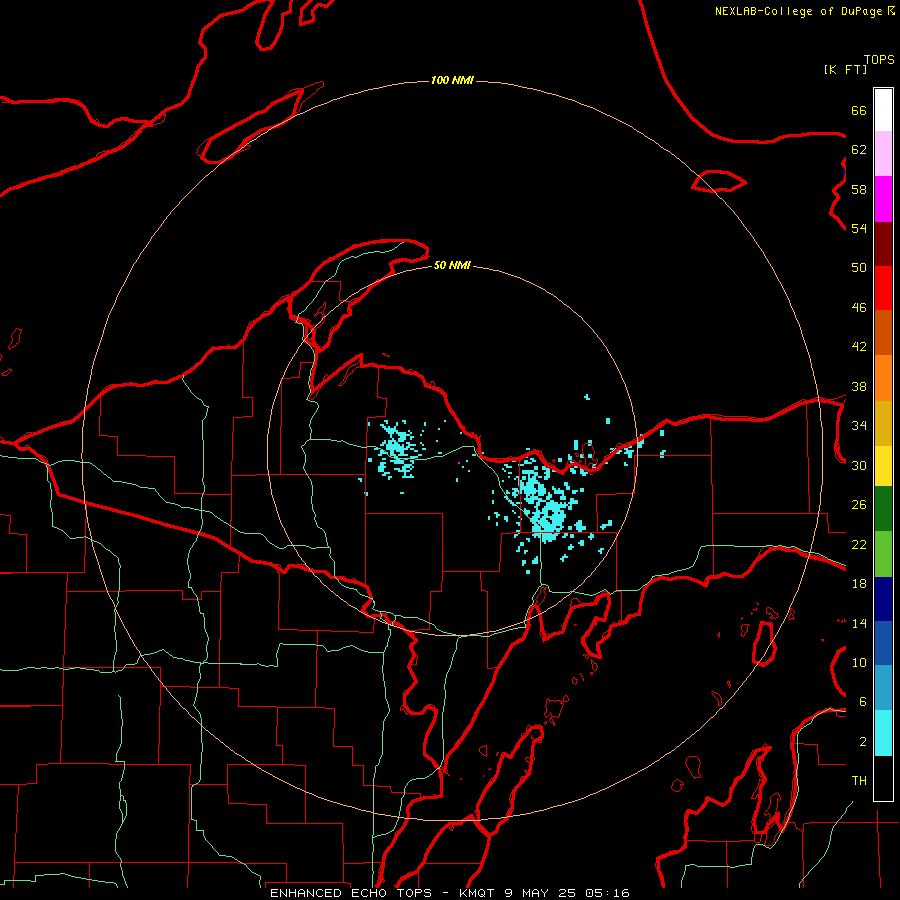Click the legend value "10"
Image resolution: width=900 pixels, height=900 pixels.
tap(859, 662)
